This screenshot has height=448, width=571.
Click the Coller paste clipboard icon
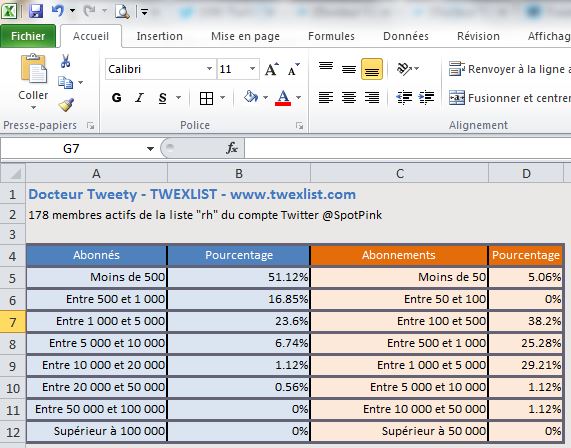coord(33,68)
